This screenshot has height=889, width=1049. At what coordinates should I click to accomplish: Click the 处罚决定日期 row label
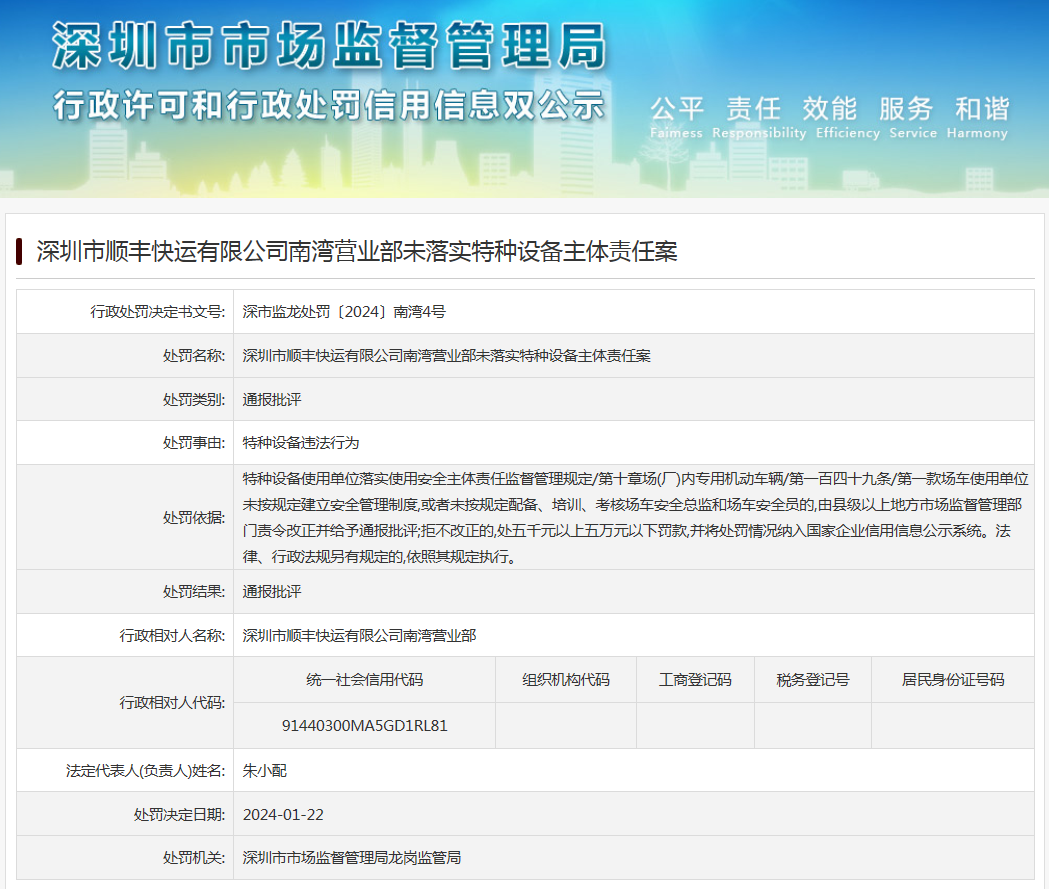(x=179, y=815)
